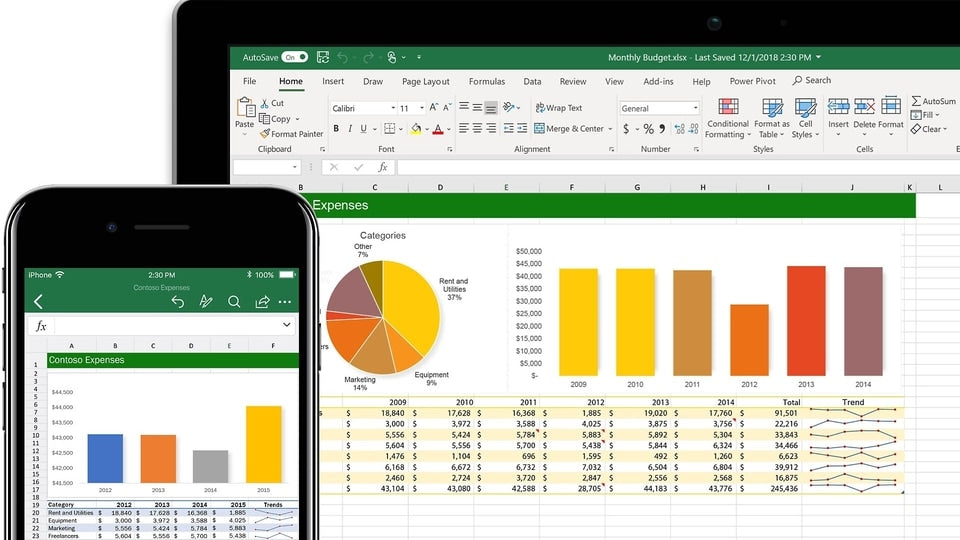Toggle bold formatting in the Font group

[x=336, y=129]
